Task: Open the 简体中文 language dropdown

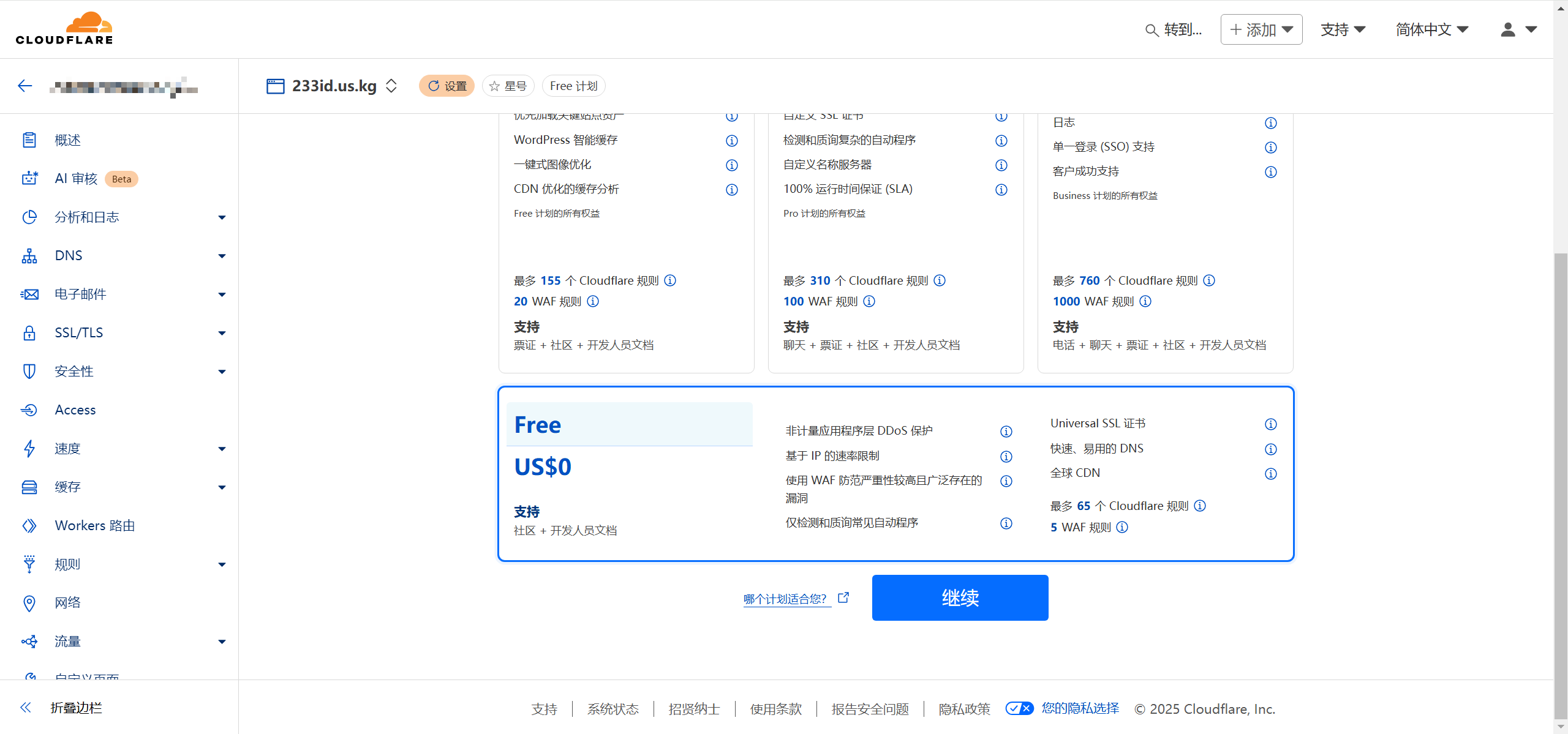Action: [x=1432, y=29]
